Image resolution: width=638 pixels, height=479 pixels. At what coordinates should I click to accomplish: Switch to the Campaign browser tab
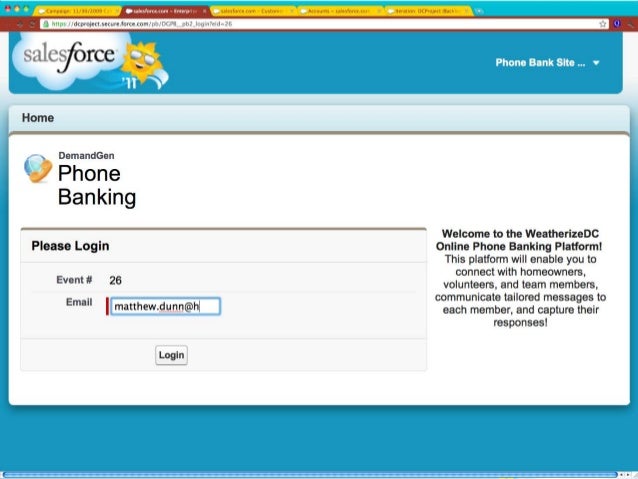77,11
